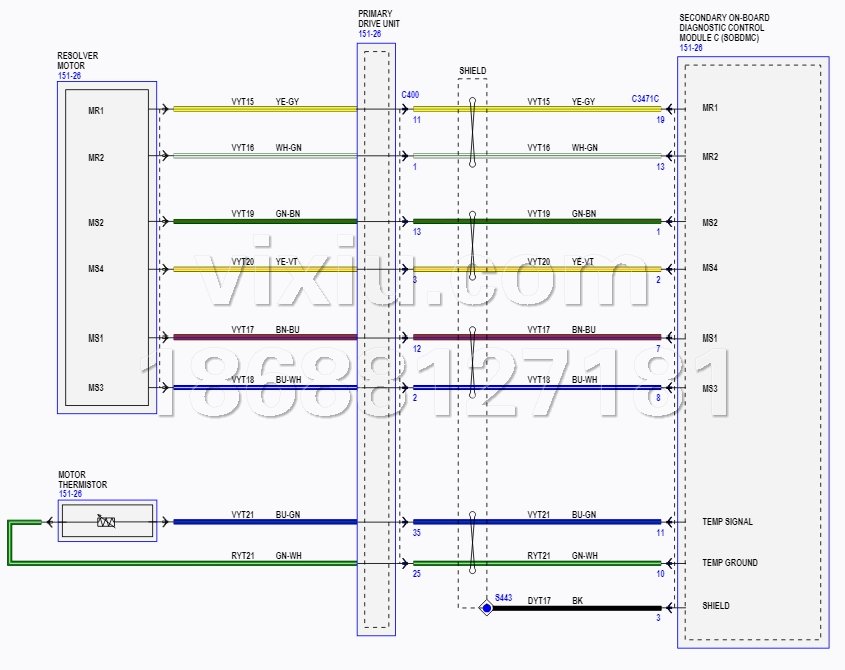
Task: Click the C400 connector label
Action: (410, 94)
